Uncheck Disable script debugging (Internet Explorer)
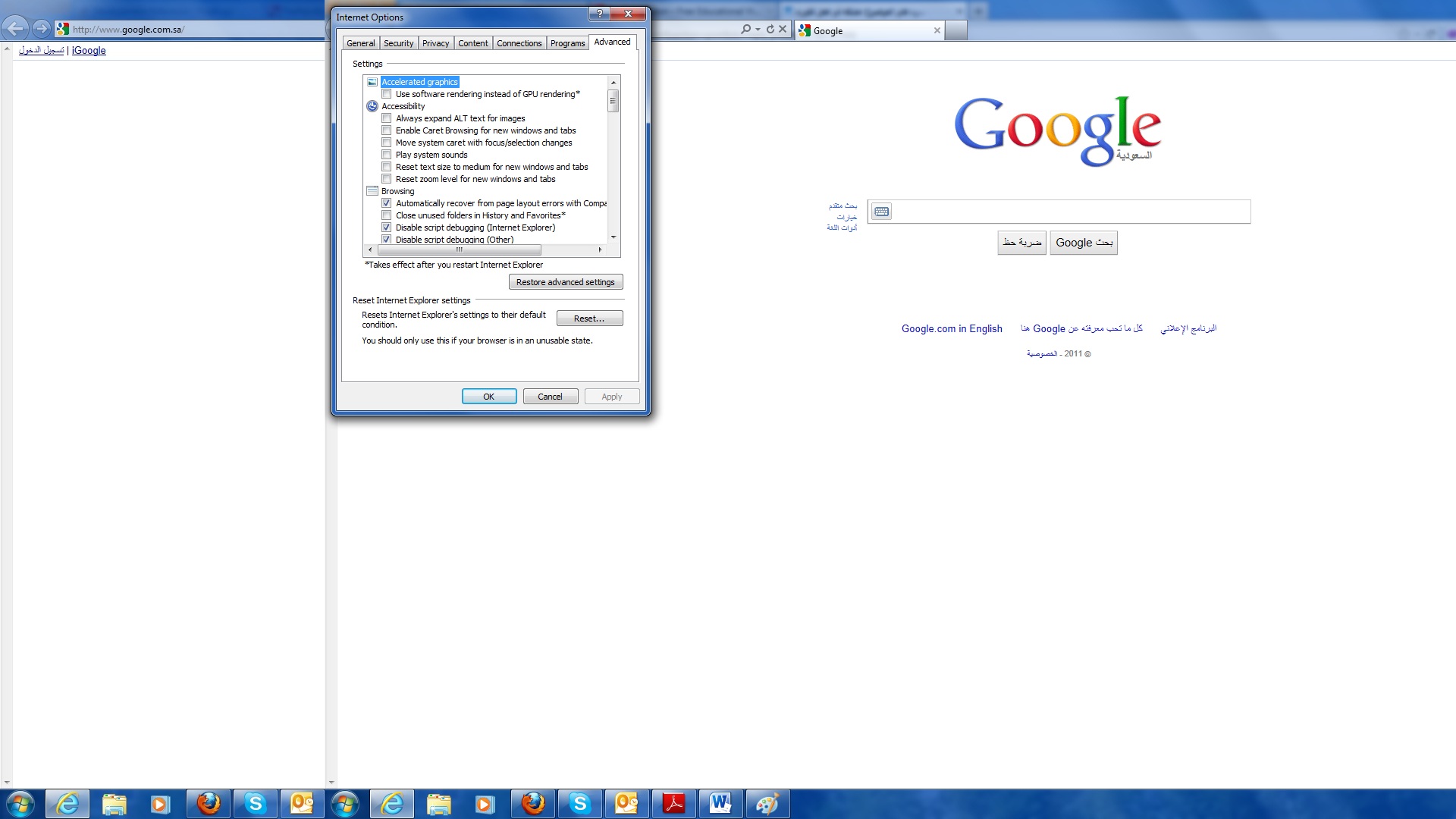This screenshot has height=819, width=1456. point(387,227)
